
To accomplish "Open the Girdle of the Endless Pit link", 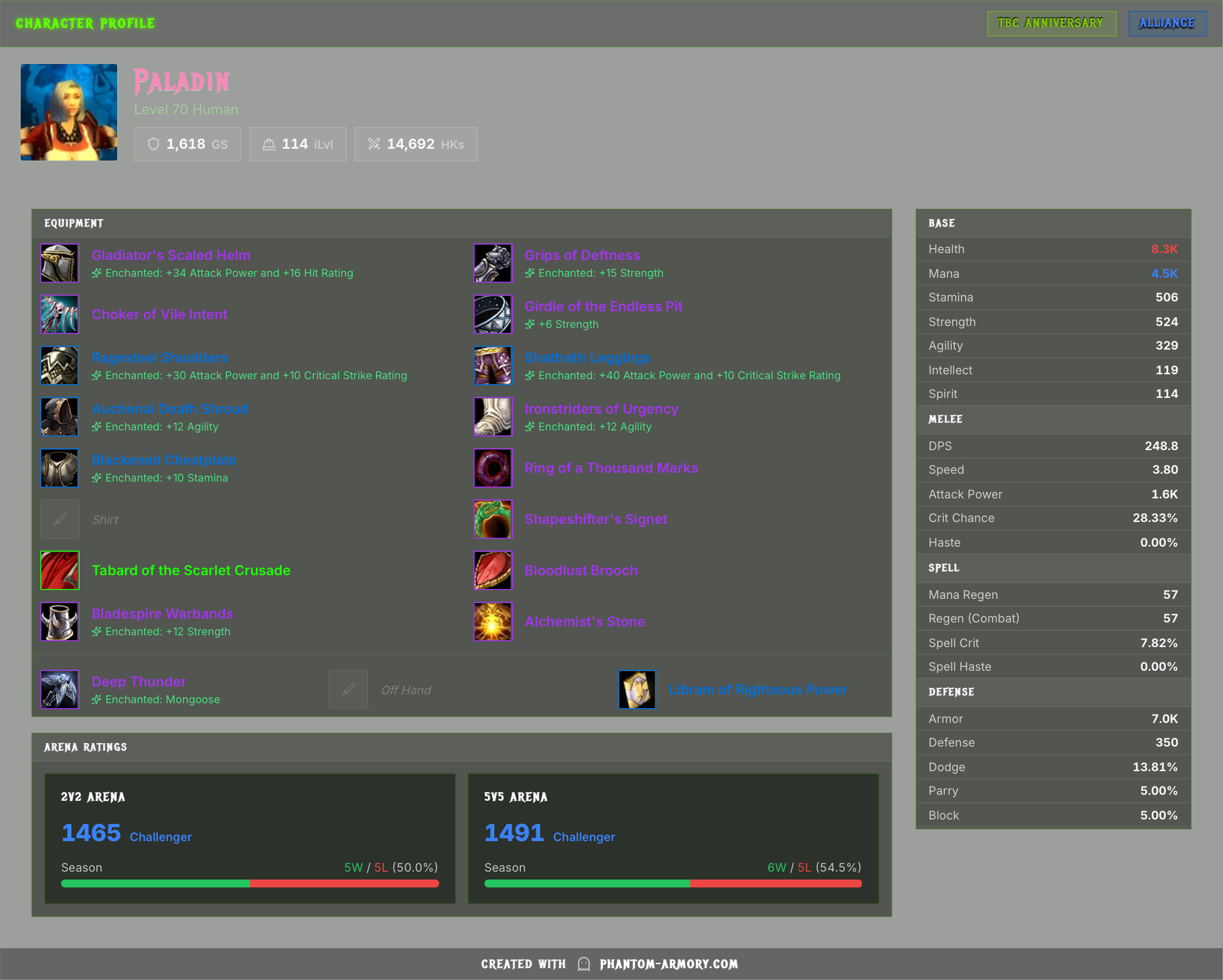I will [604, 306].
